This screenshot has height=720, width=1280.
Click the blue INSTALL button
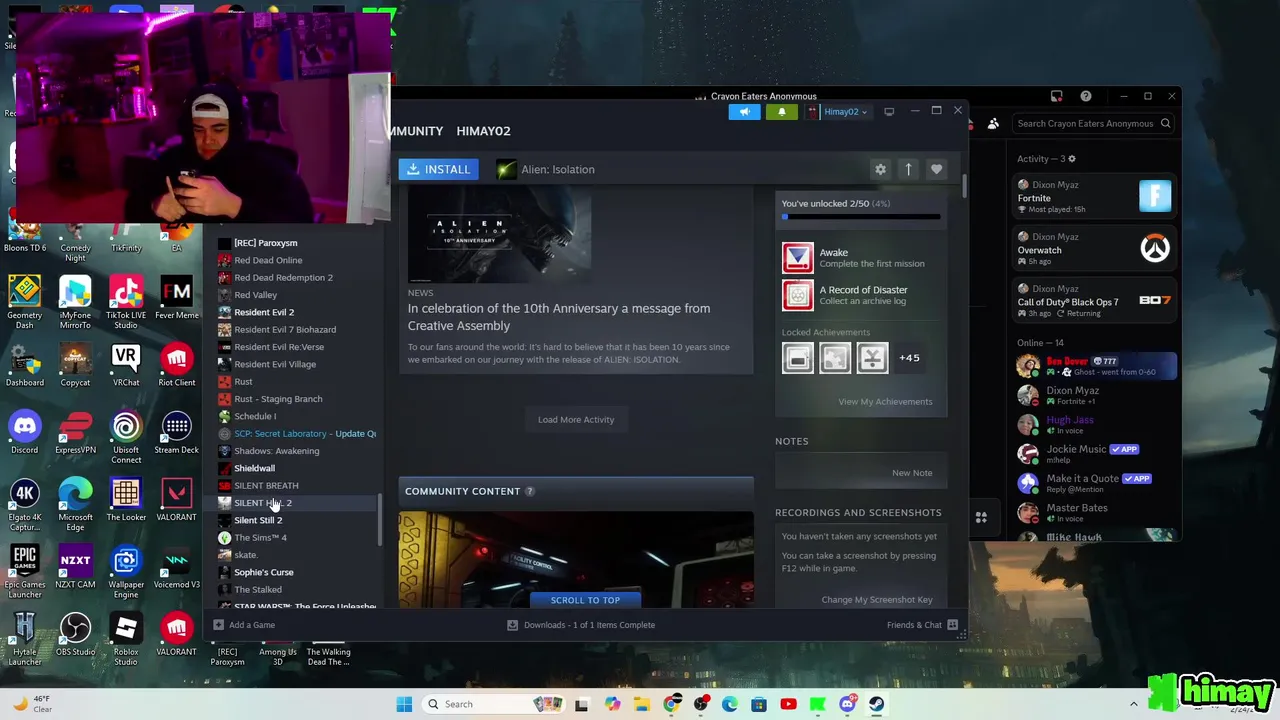(x=438, y=169)
